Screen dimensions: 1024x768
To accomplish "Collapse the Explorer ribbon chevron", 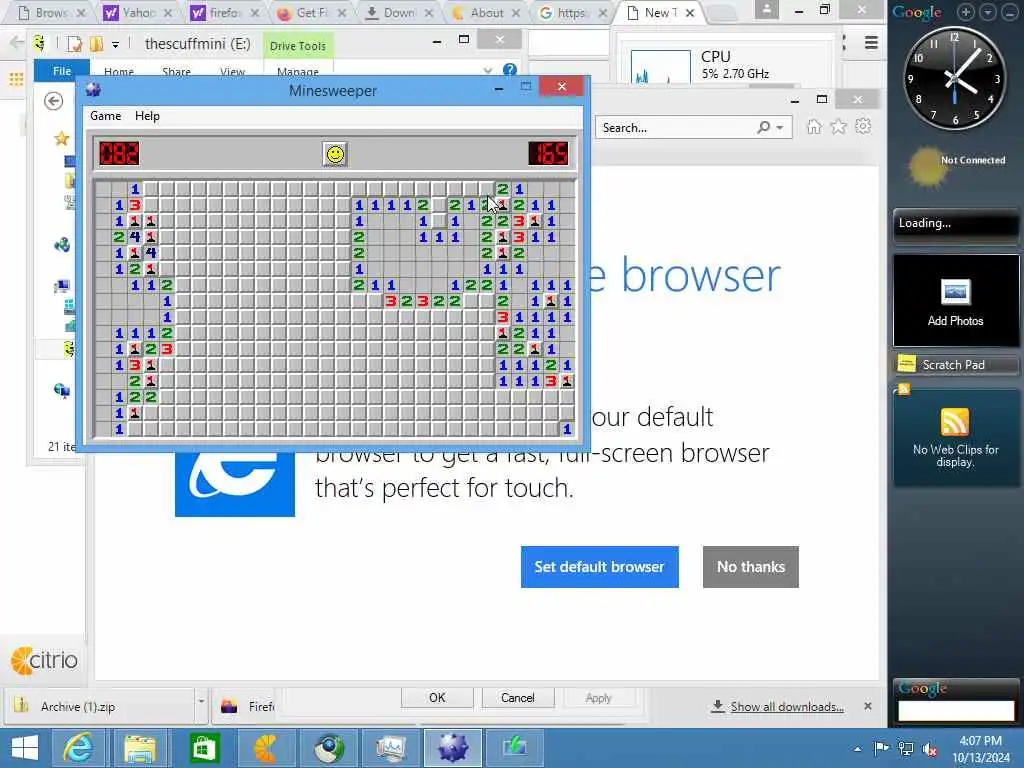I will tap(488, 70).
